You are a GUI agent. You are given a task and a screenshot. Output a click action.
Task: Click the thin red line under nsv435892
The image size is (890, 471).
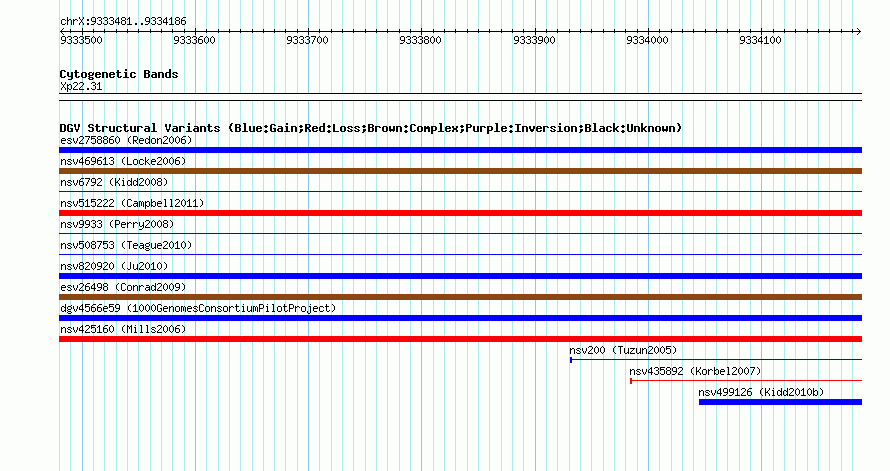pos(746,381)
